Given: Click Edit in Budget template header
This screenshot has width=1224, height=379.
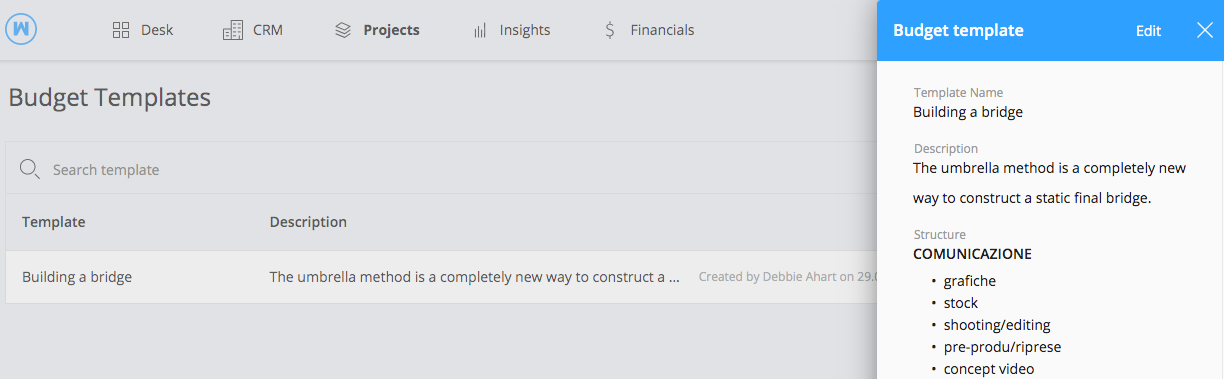Looking at the screenshot, I should click(x=1148, y=31).
